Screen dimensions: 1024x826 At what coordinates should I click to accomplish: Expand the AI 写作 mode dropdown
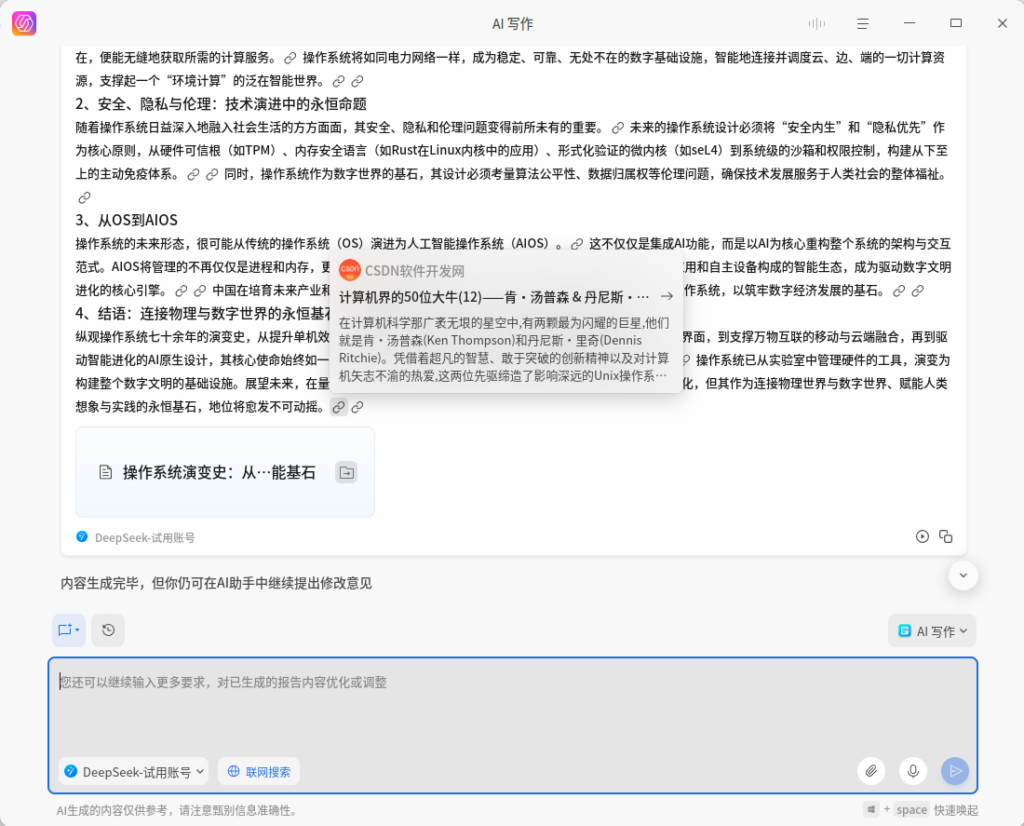point(932,631)
